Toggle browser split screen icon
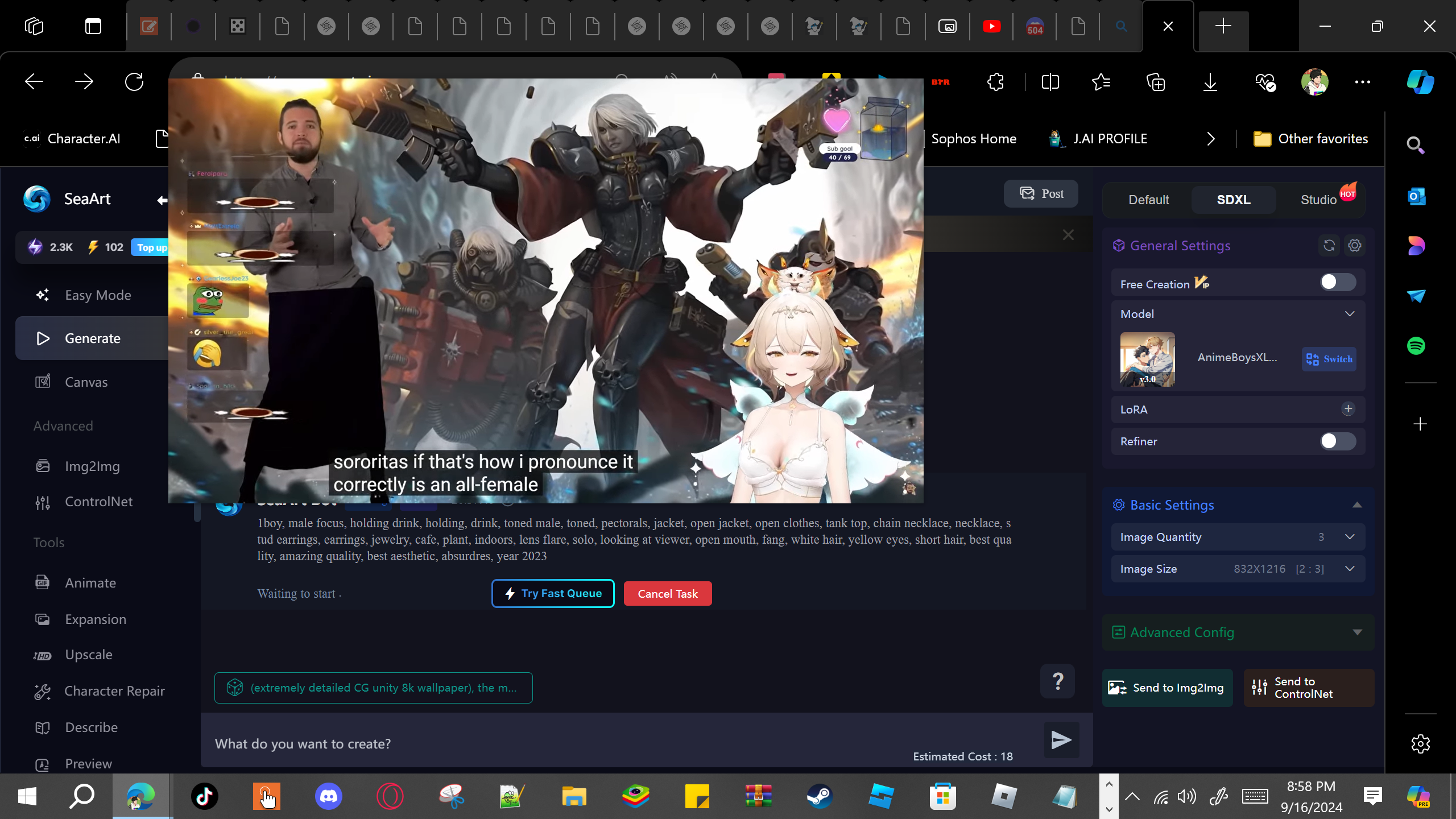 click(x=1050, y=82)
